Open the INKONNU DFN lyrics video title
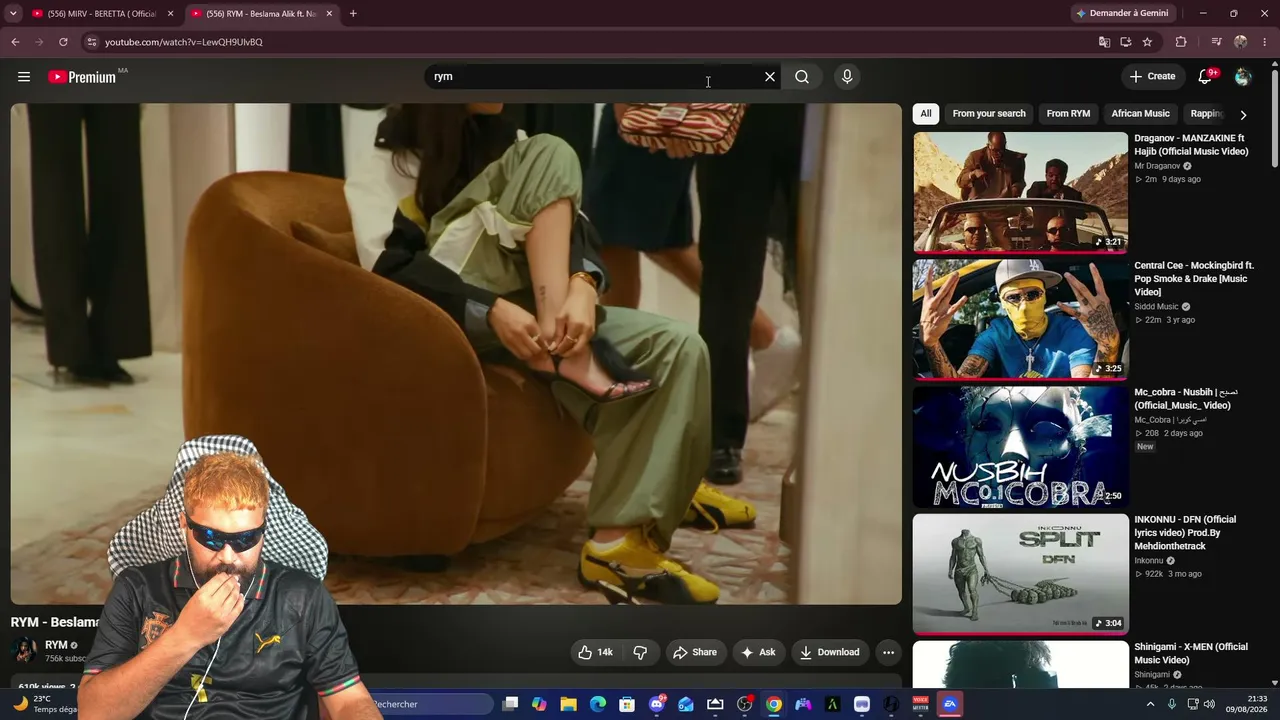This screenshot has width=1280, height=720. (x=1186, y=533)
